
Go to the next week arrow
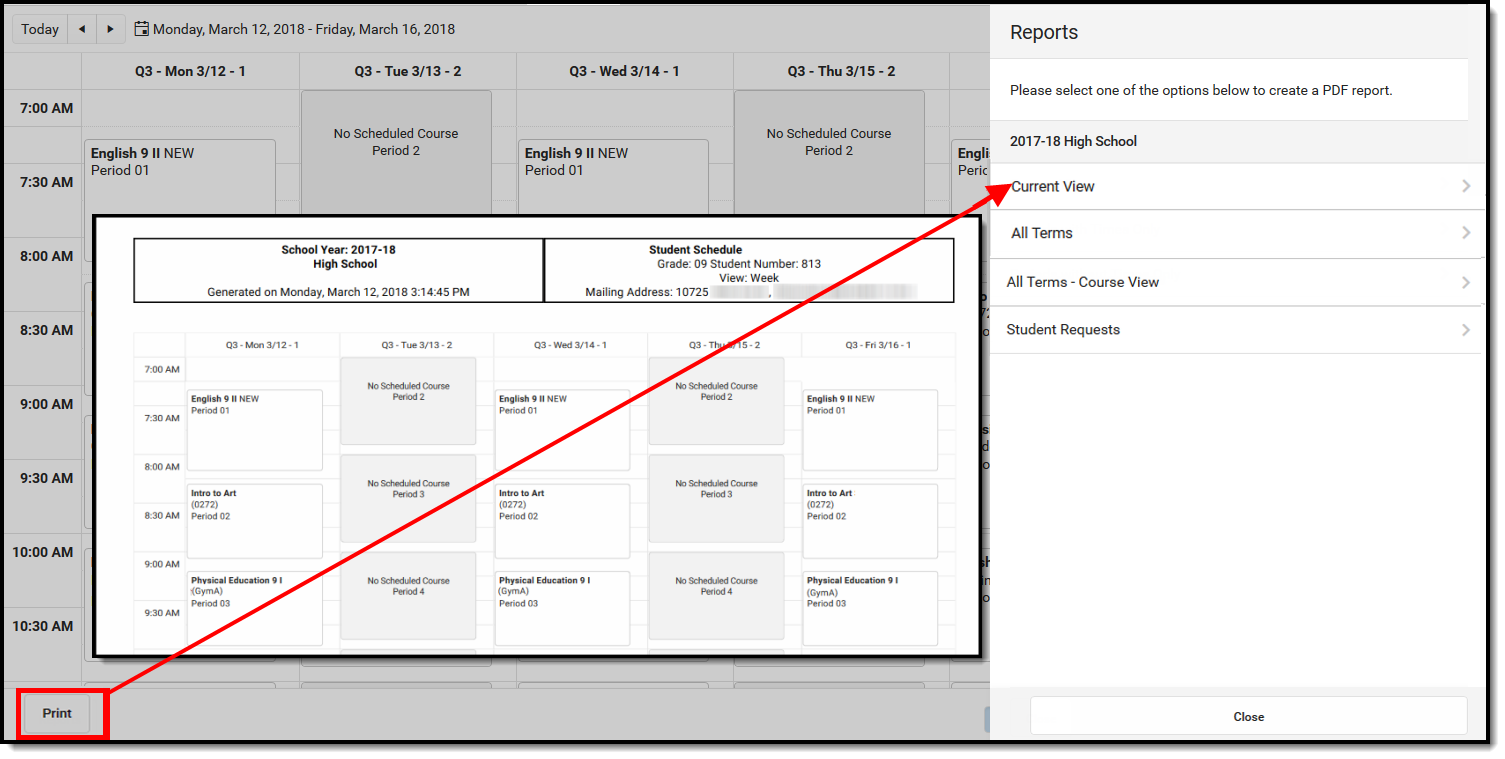[110, 29]
